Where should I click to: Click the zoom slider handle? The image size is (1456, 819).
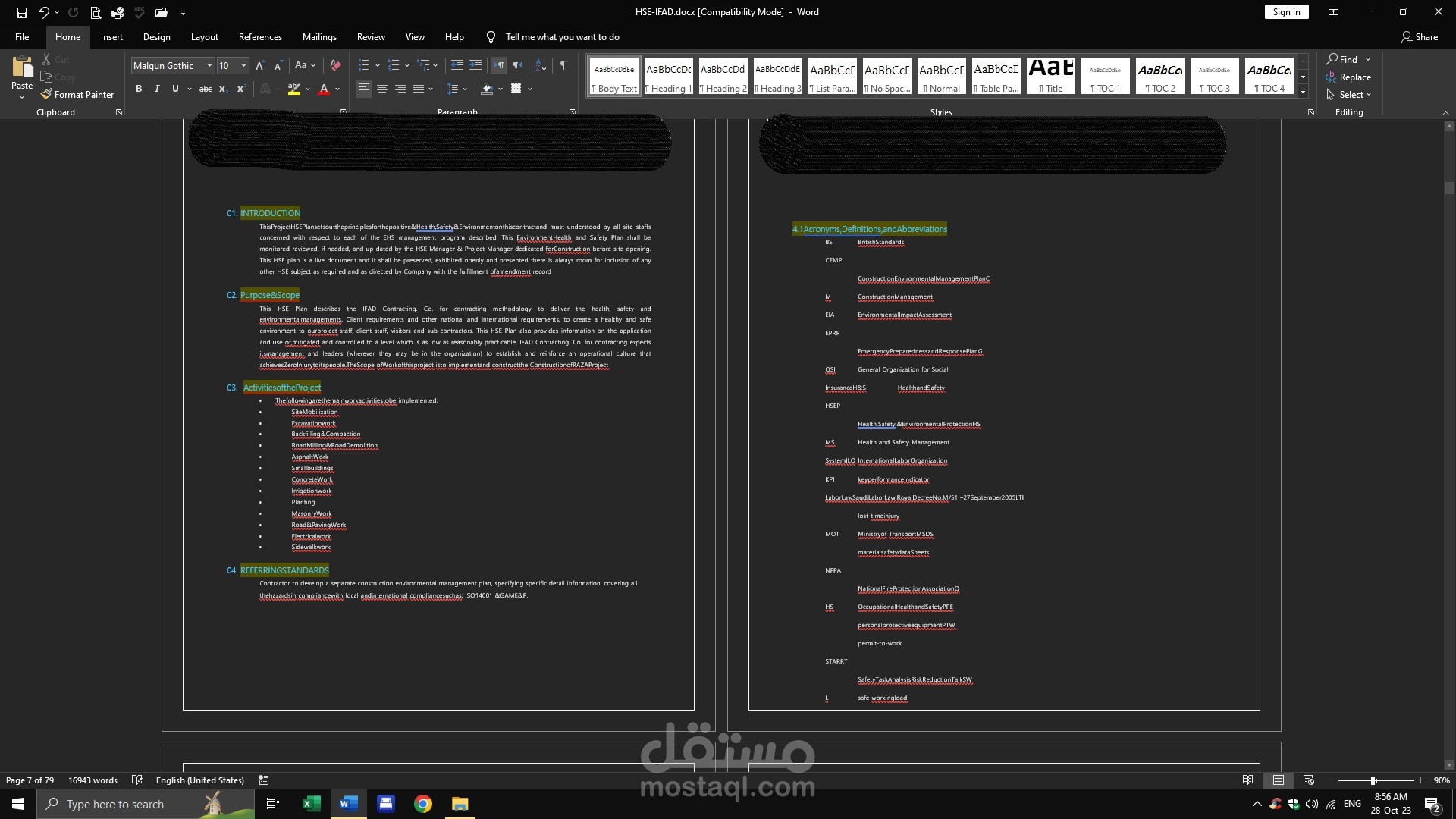1373,780
